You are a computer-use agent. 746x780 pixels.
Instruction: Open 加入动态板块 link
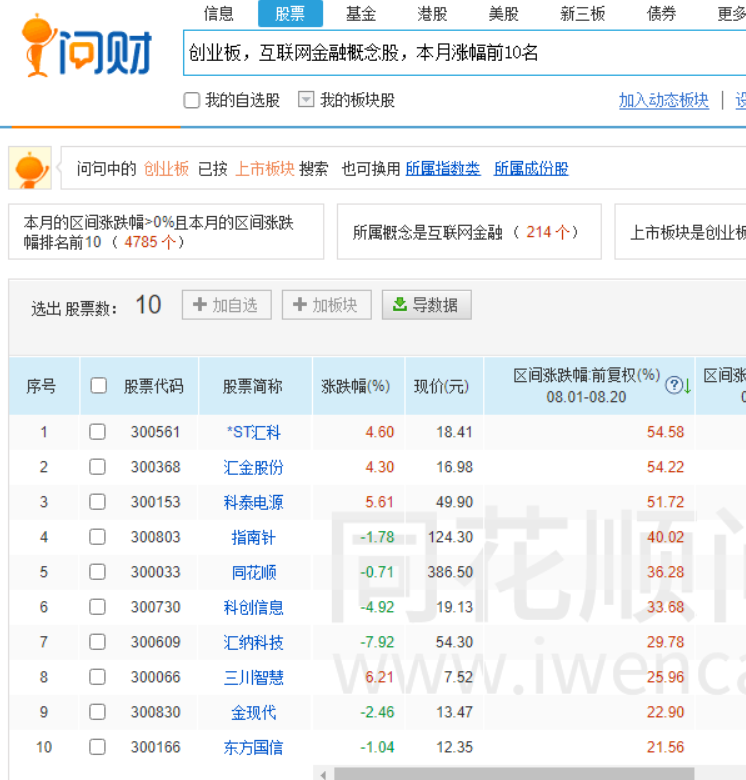663,100
